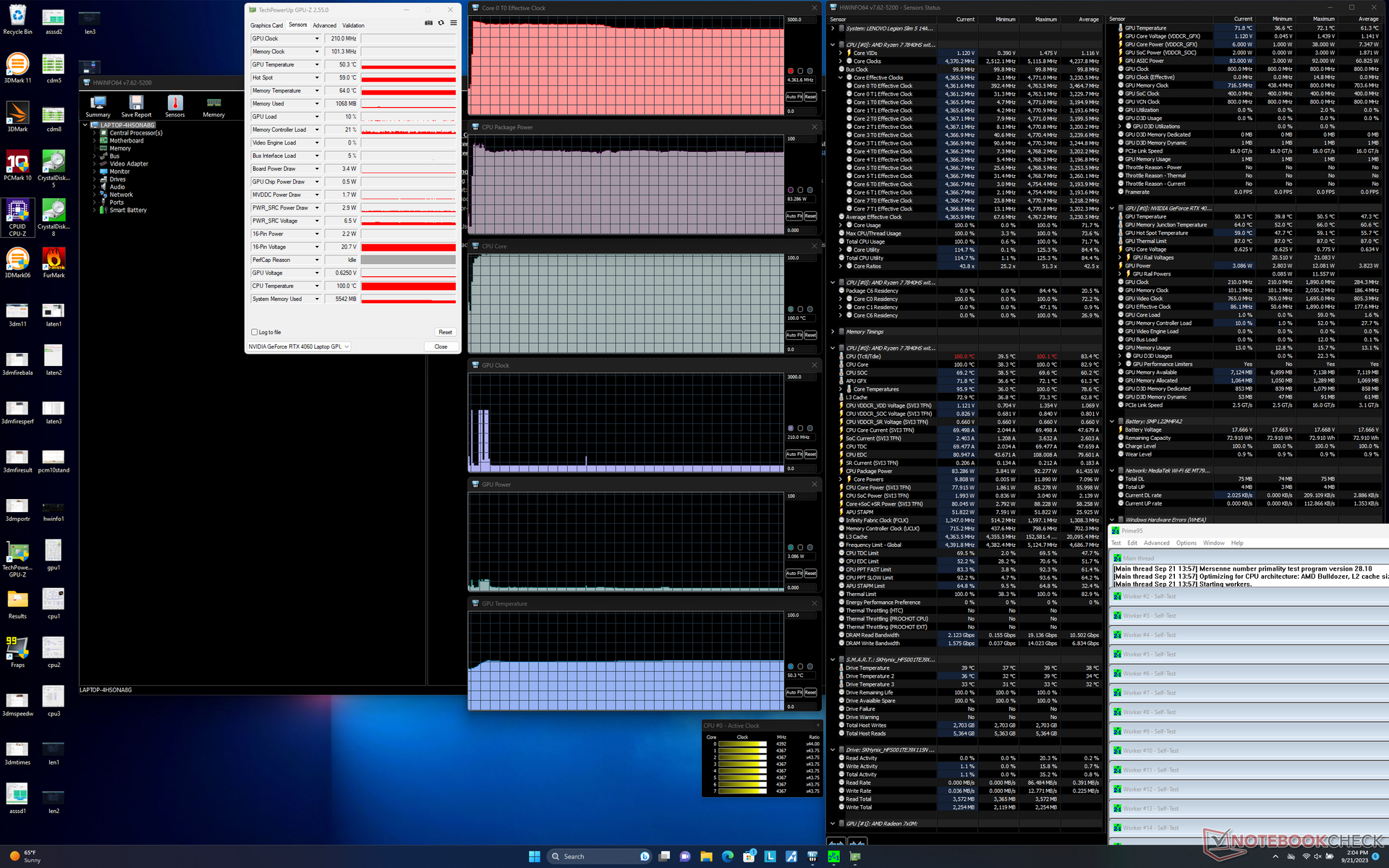Image resolution: width=1389 pixels, height=868 pixels.
Task: Open Memory Used sensor dropdown
Action: (x=317, y=103)
